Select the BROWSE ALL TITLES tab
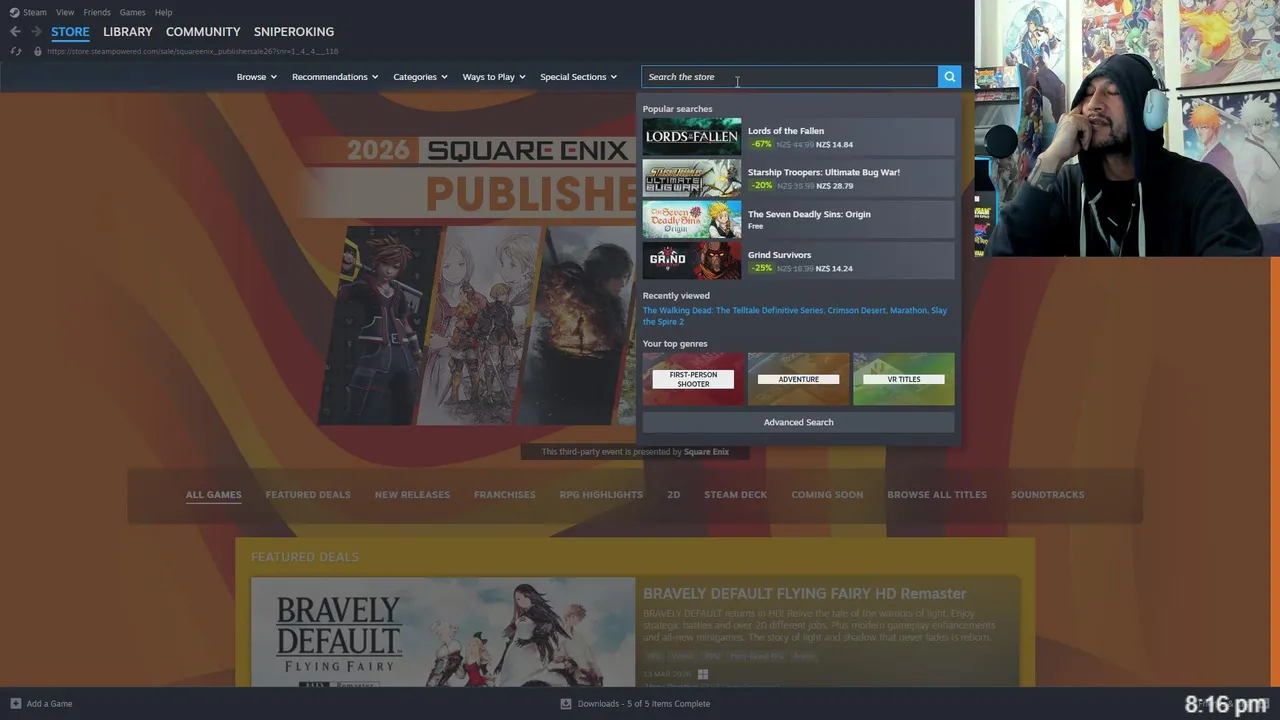 point(937,494)
